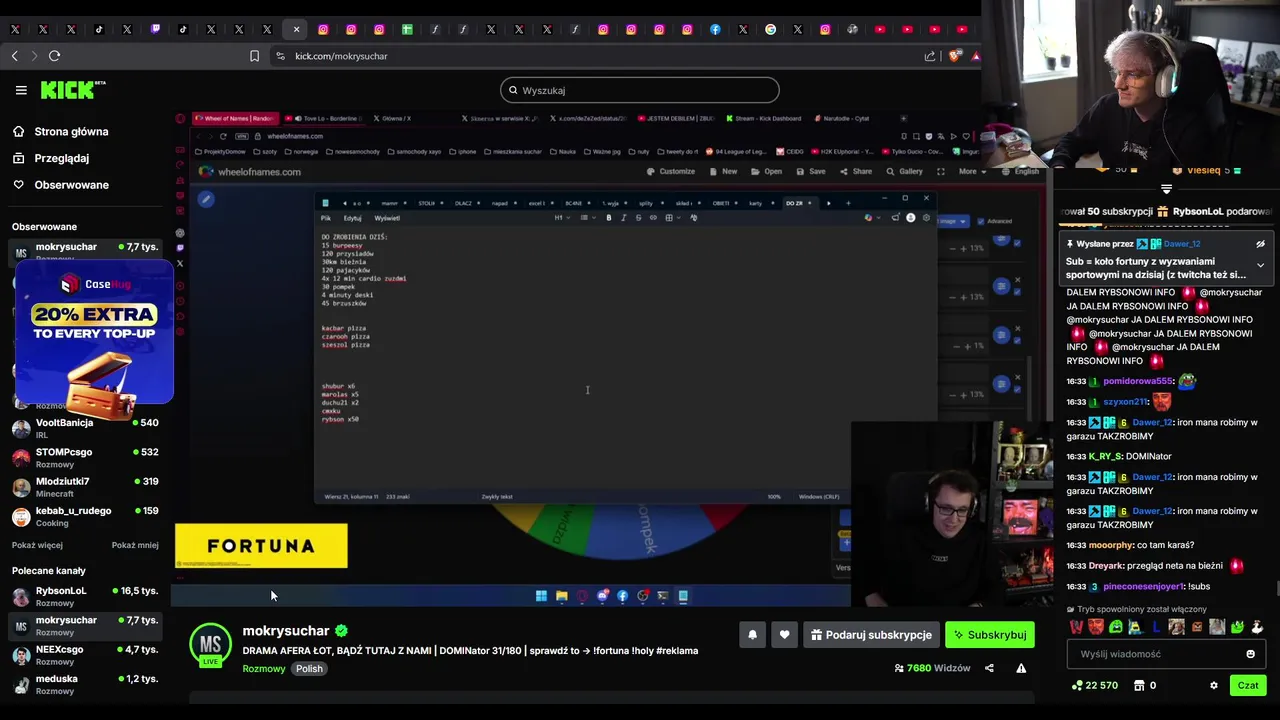
Task: Click the Wyszukaj search field
Action: (640, 90)
